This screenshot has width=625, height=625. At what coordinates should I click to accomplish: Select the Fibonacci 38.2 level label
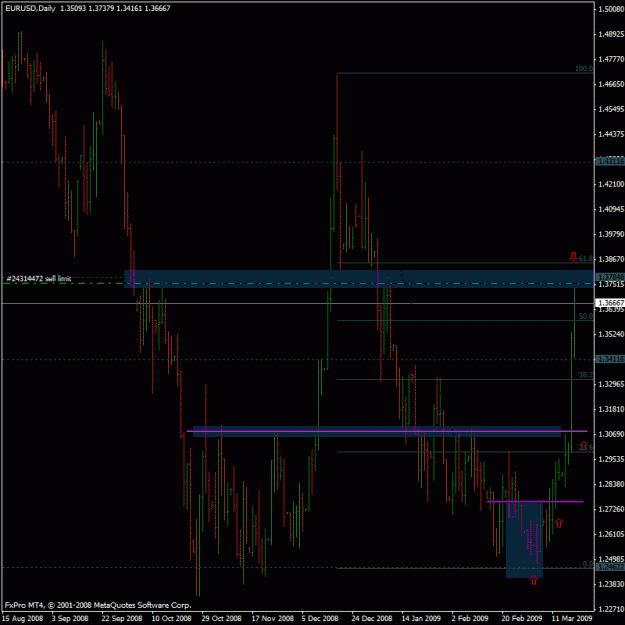(x=586, y=375)
